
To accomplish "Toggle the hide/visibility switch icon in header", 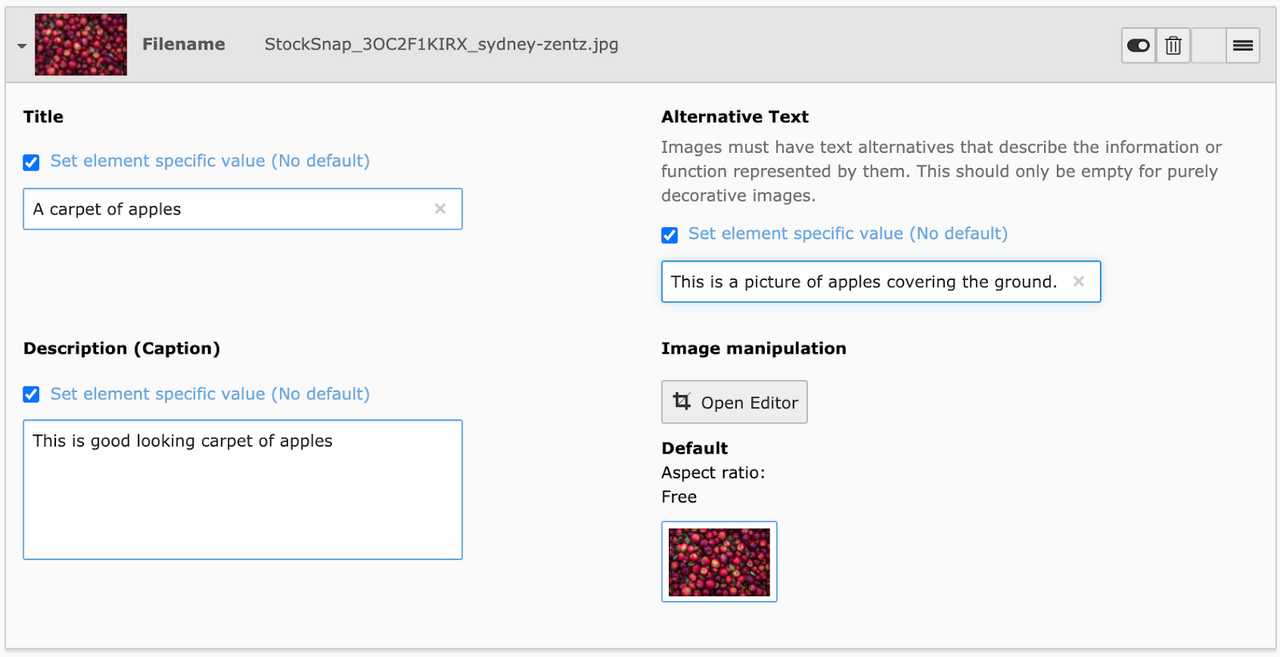I will [x=1138, y=45].
